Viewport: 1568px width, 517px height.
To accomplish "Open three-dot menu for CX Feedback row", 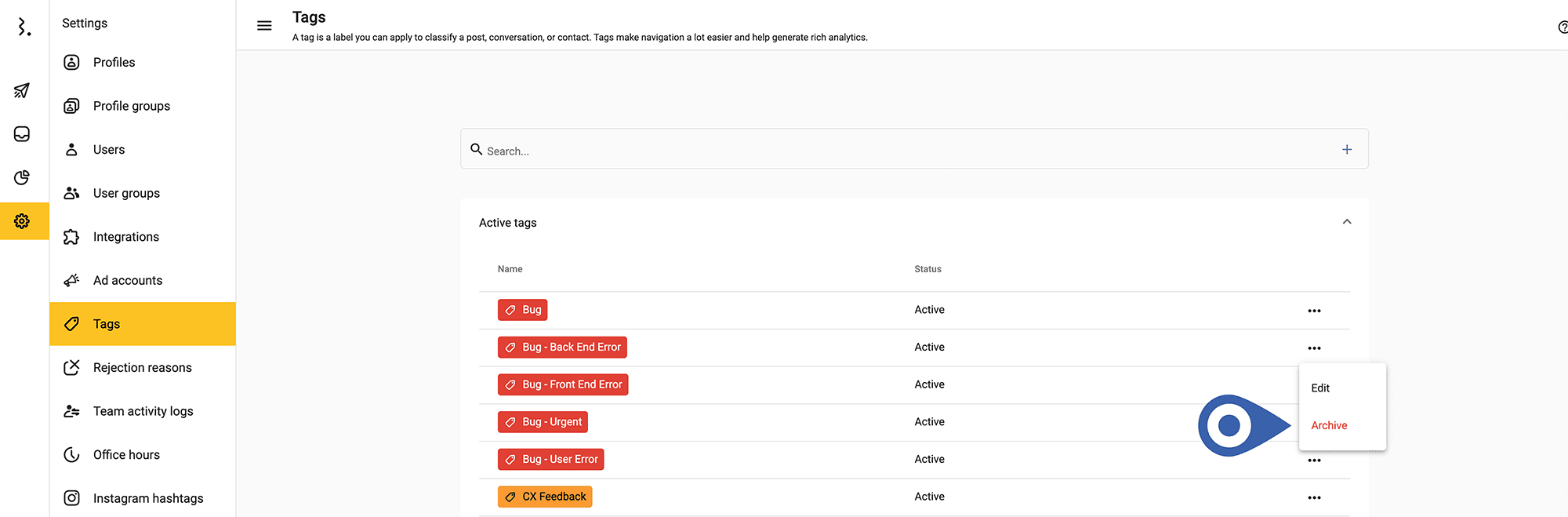I will 1314,497.
